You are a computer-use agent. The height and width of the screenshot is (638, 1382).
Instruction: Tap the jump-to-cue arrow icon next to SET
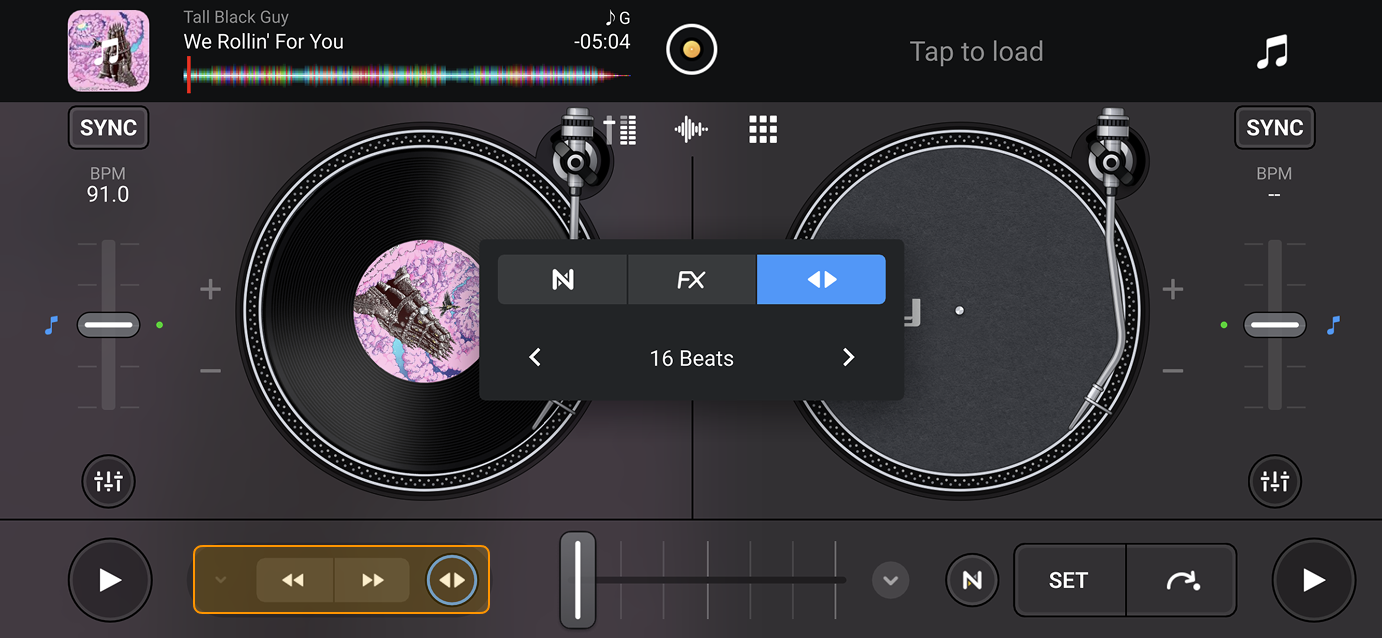(x=1181, y=579)
